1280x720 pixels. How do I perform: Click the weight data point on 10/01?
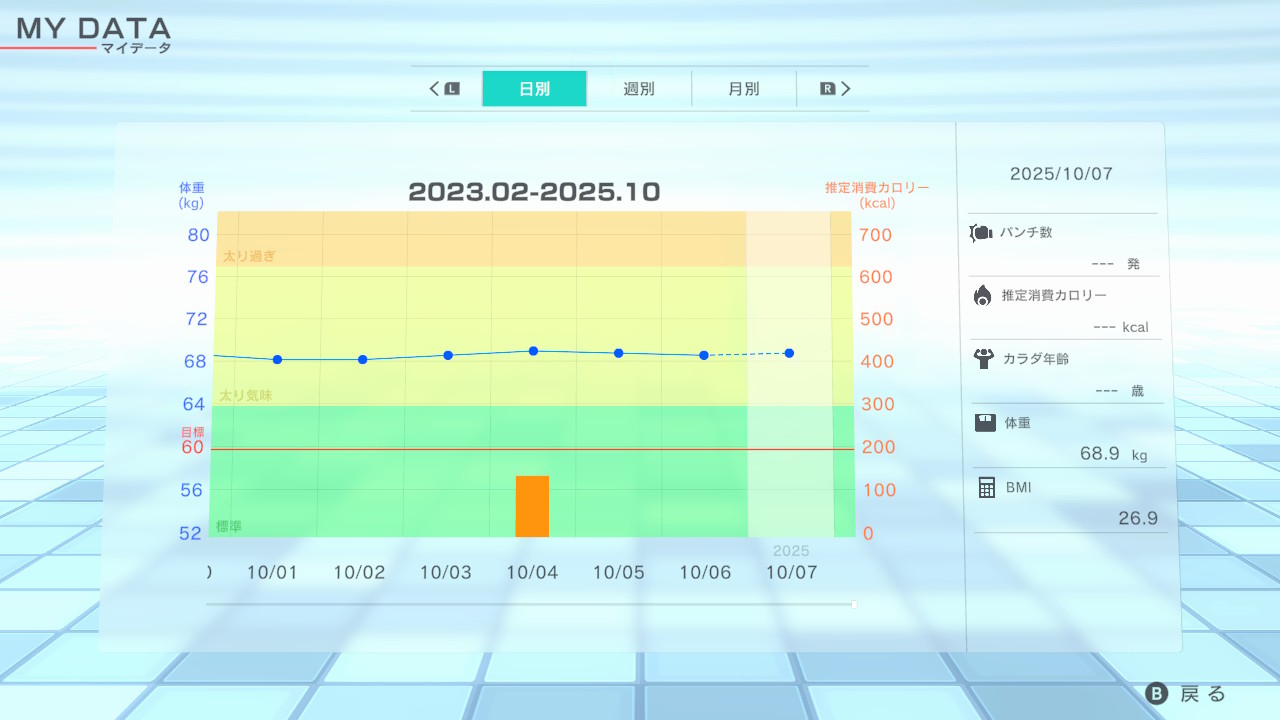pos(277,359)
